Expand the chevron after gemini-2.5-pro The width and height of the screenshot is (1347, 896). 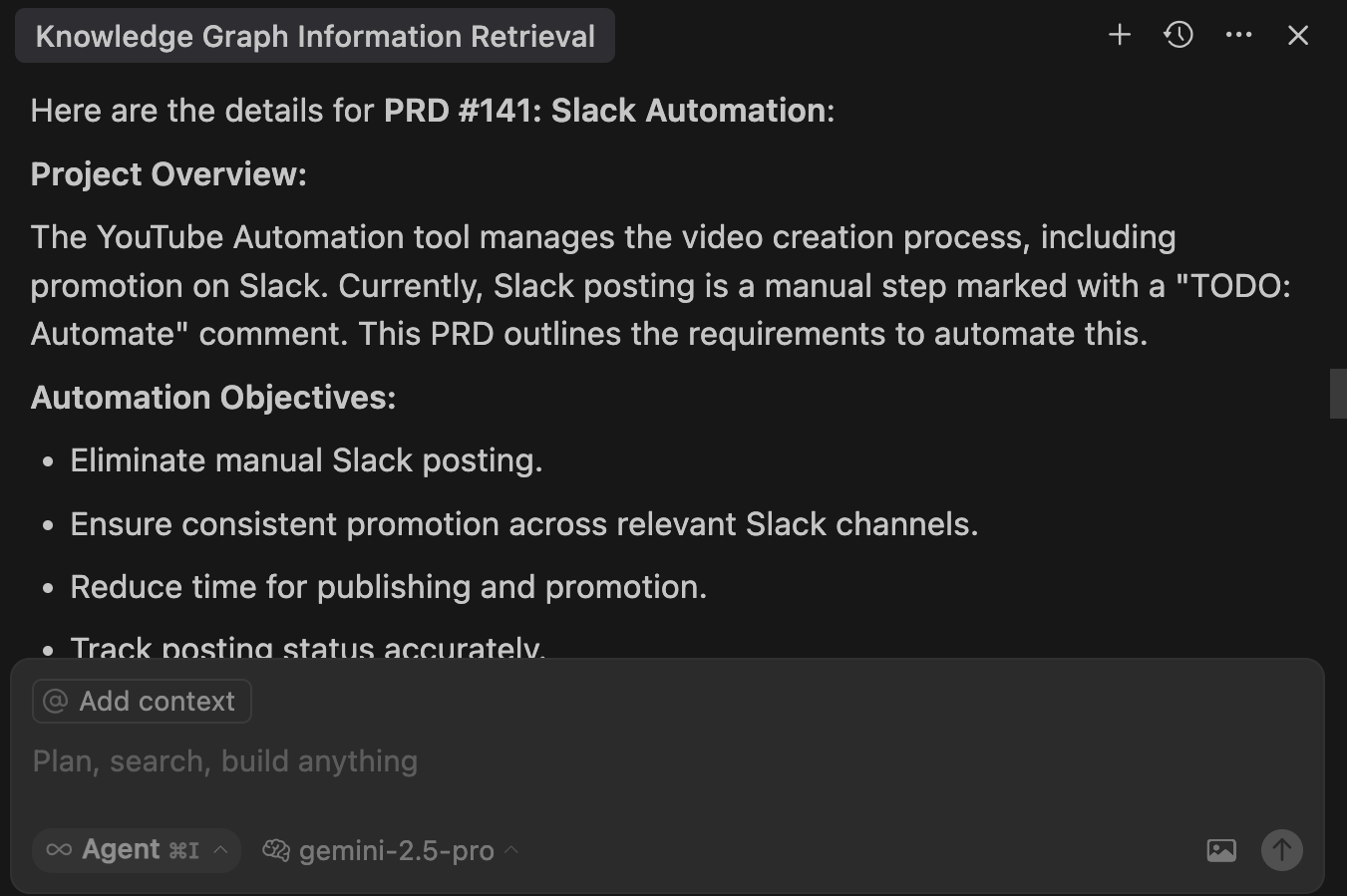[511, 850]
